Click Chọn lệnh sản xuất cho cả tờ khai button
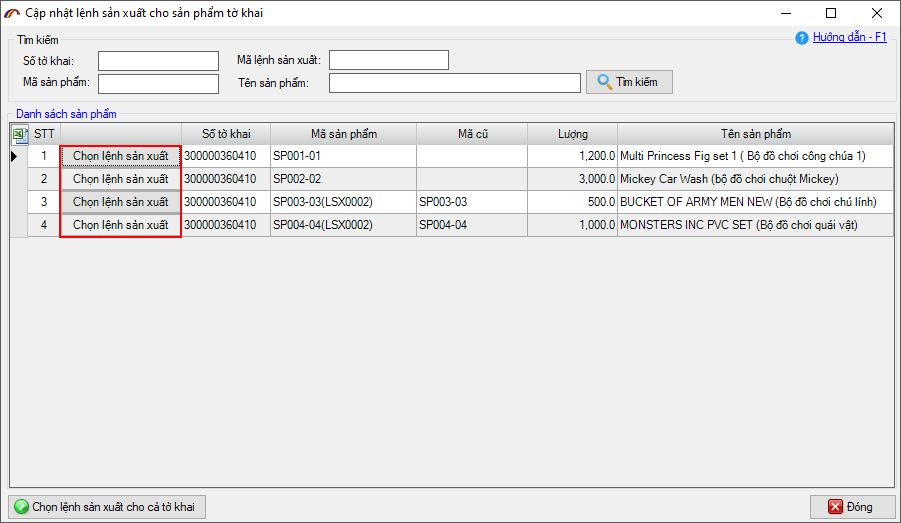Screen dimensions: 901x523 point(107,507)
